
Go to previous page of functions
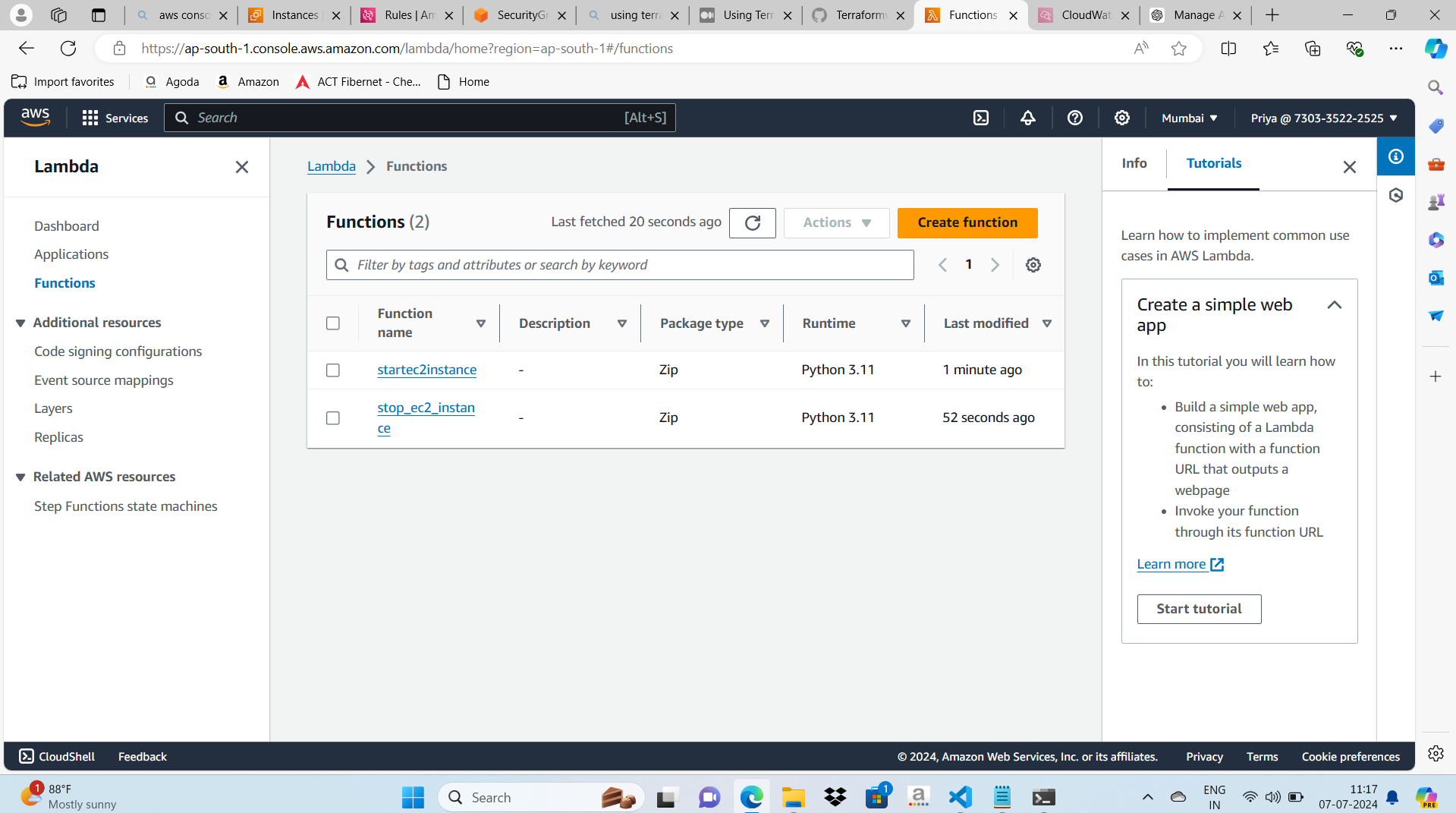pos(942,265)
